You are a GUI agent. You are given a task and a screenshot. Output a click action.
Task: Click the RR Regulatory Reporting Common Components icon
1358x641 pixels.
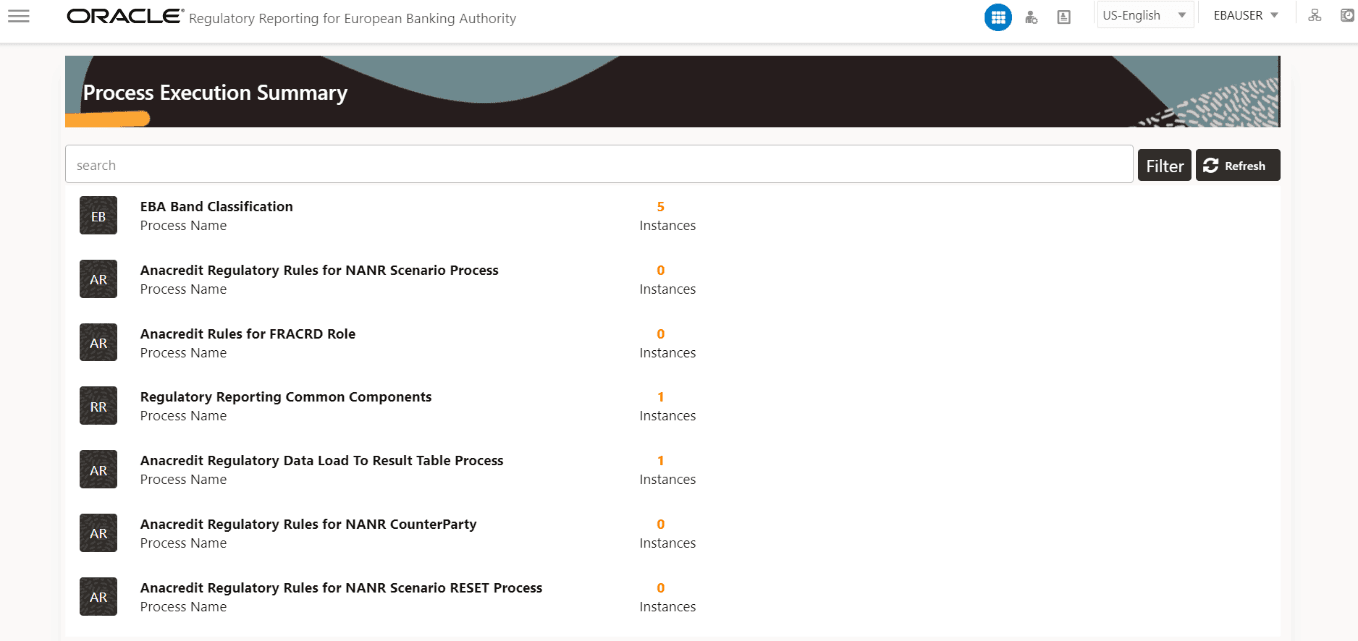(97, 405)
